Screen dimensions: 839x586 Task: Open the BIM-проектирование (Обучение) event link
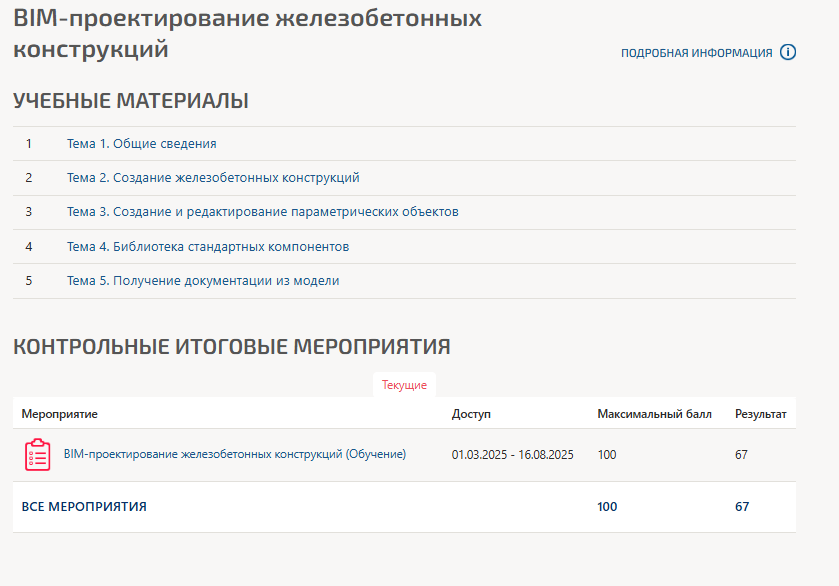[x=234, y=454]
